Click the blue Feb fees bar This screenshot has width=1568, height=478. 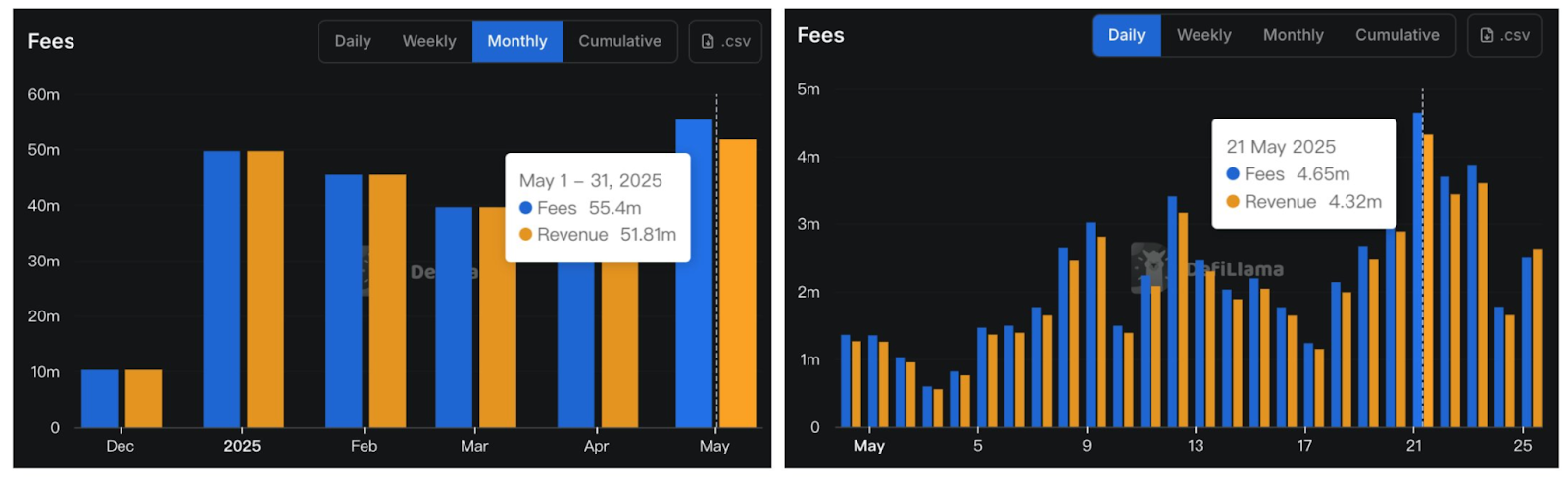pos(344,302)
